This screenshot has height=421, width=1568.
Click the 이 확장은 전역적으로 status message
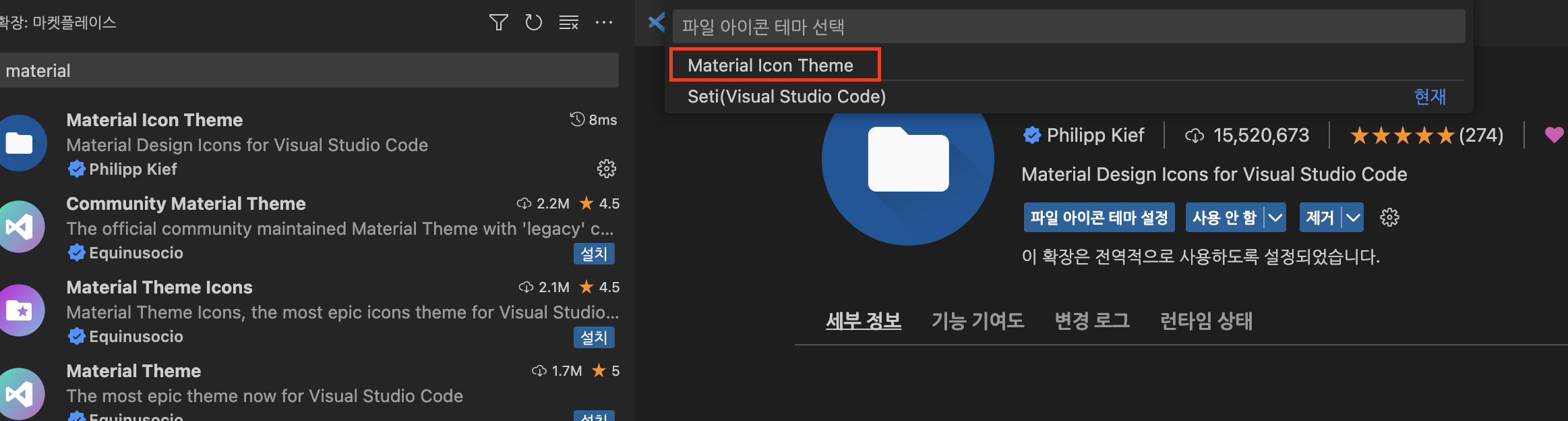coord(1201,256)
